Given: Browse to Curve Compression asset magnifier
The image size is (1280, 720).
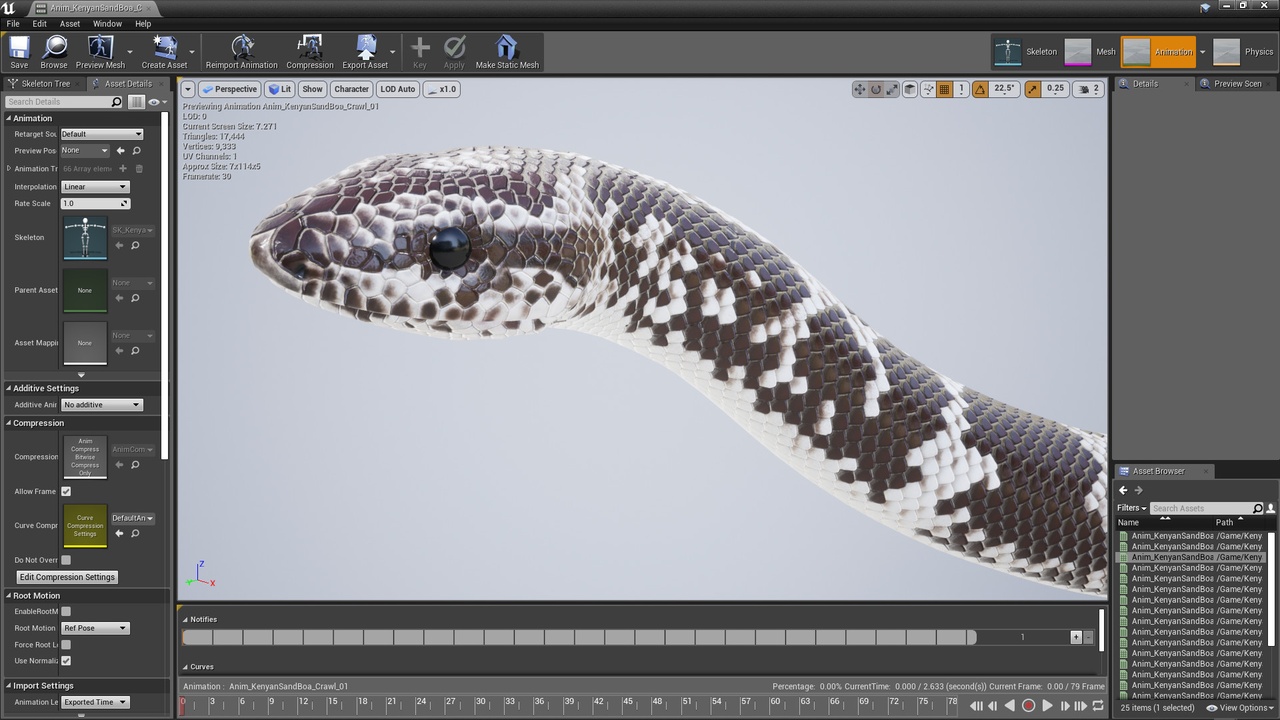Looking at the screenshot, I should [x=135, y=533].
